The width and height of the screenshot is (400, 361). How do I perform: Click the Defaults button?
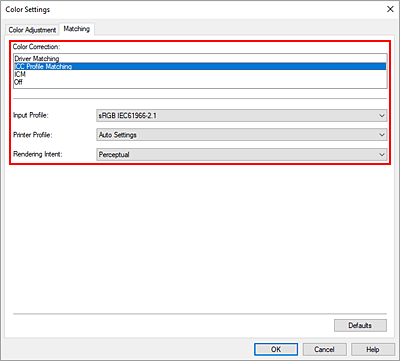pyautogui.click(x=360, y=325)
